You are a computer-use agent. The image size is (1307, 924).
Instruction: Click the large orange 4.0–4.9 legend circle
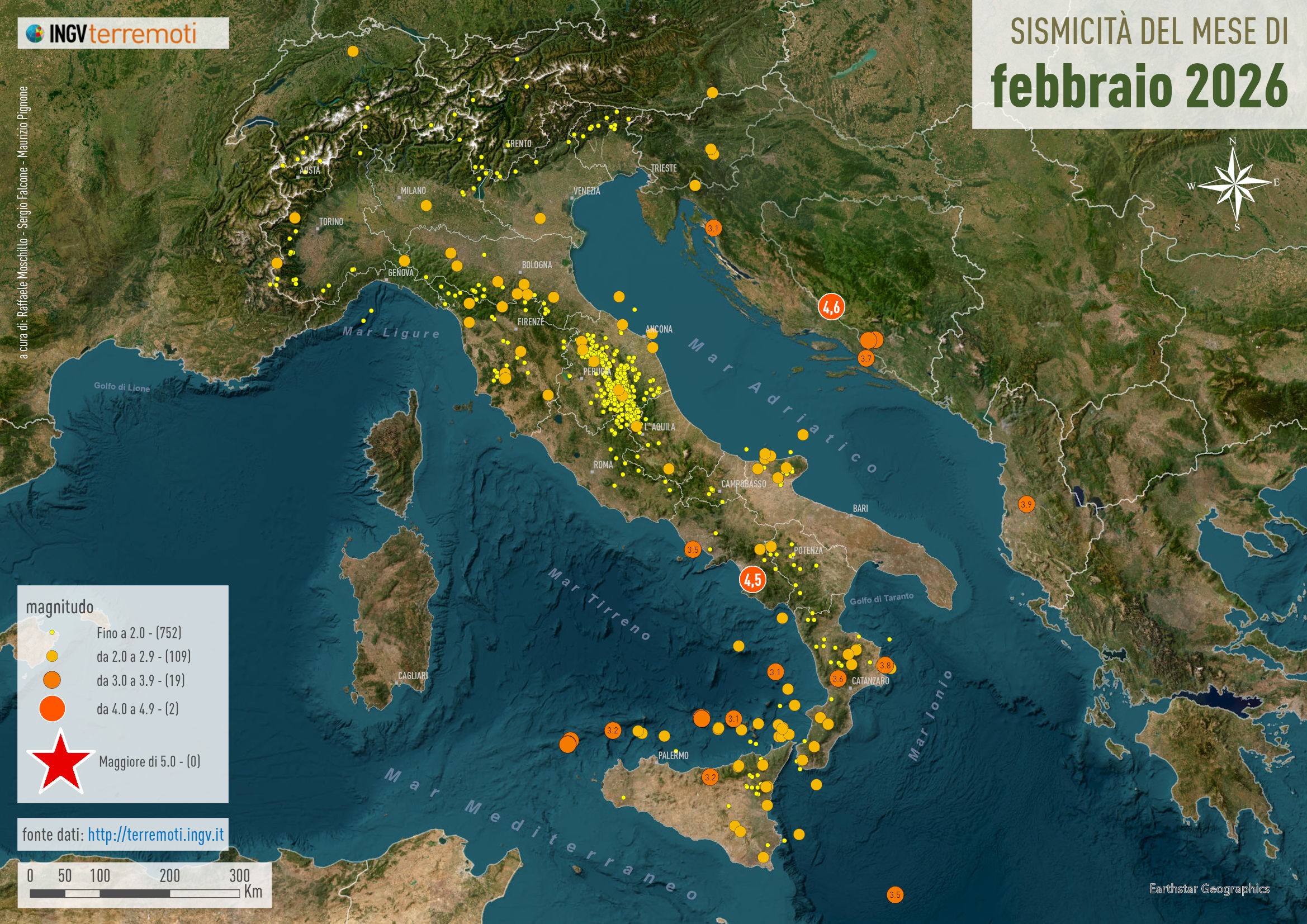pos(52,709)
